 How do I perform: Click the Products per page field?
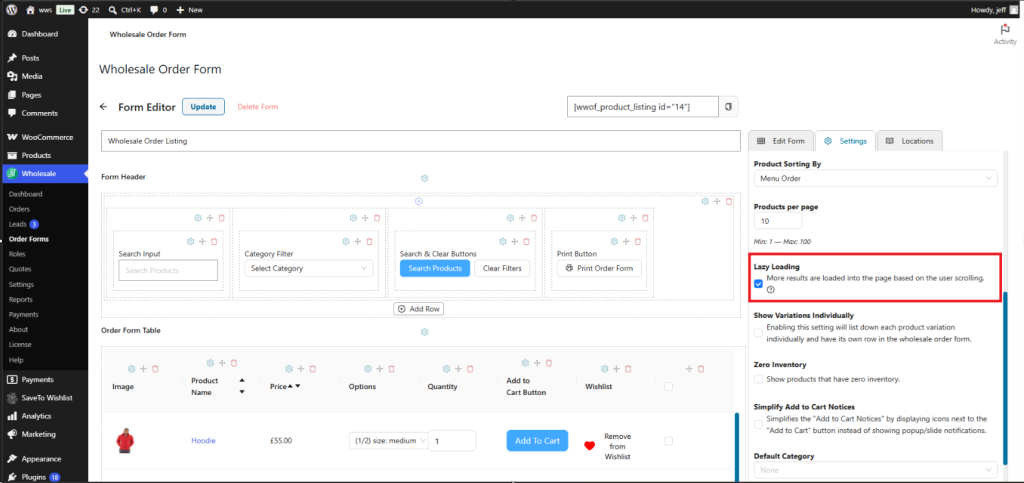[778, 221]
